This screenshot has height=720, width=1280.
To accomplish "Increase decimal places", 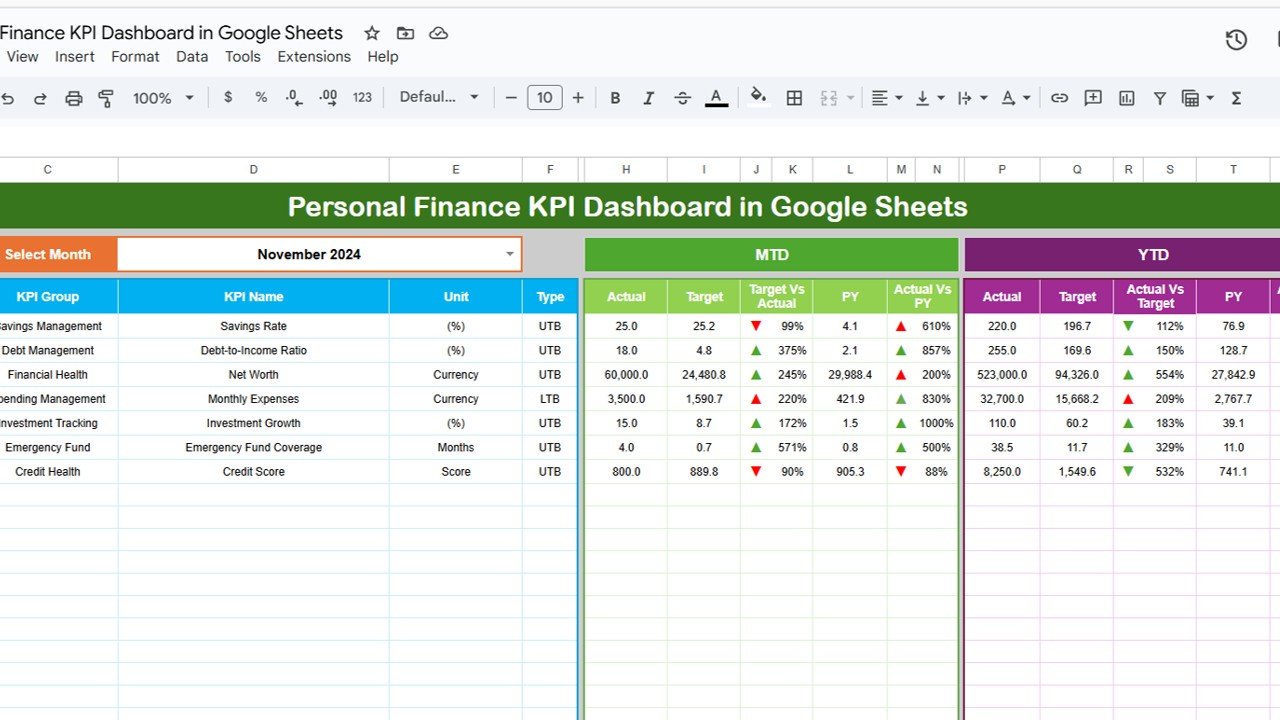I will (x=328, y=97).
